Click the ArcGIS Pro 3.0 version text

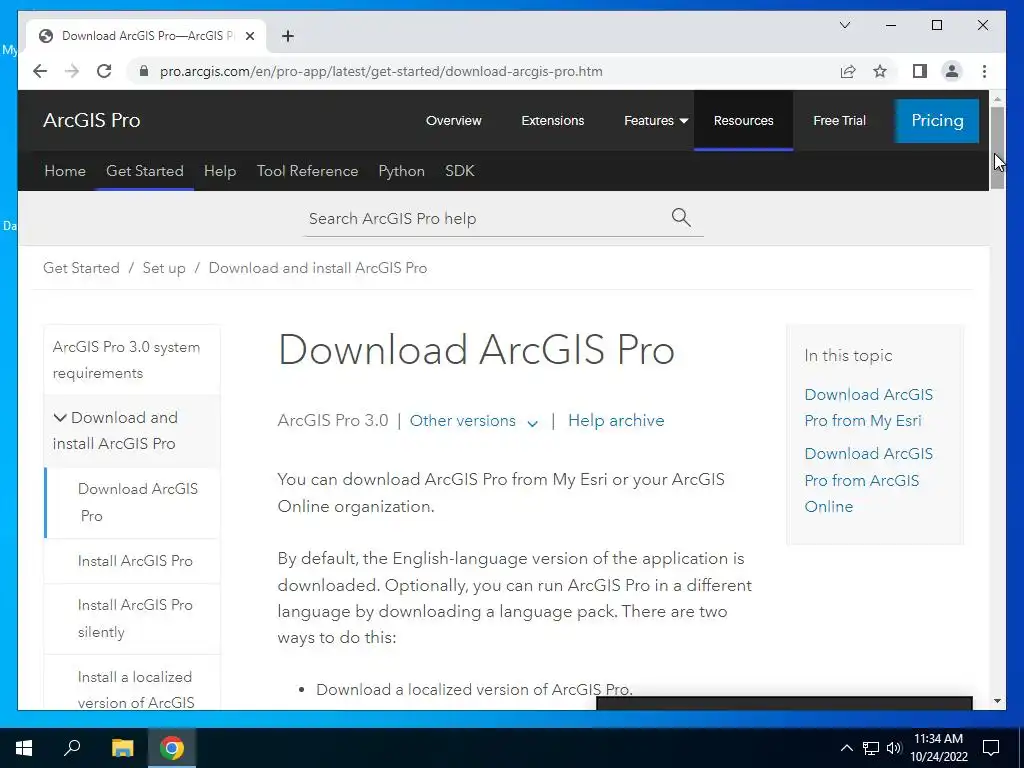click(x=333, y=421)
